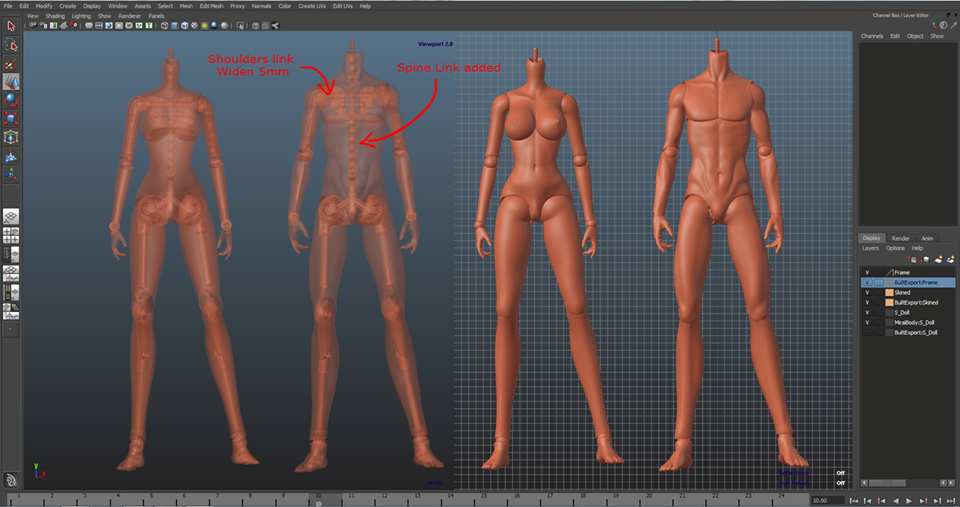Create new empty layer icon
The width and height of the screenshot is (960, 507).
coord(938,260)
